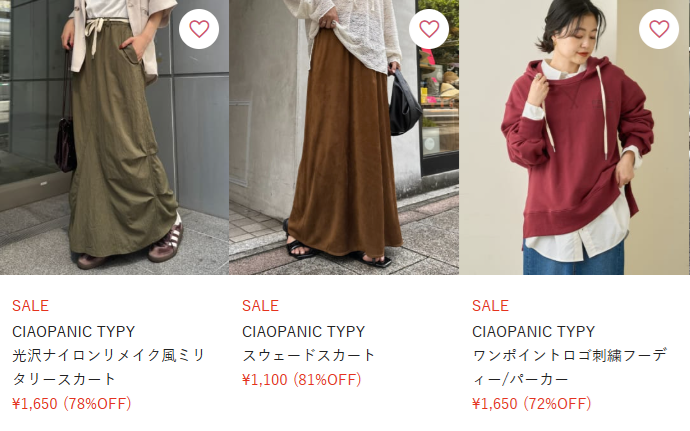This screenshot has width=690, height=431.
Task: Click the SALE label on suede skirt
Action: click(x=261, y=306)
